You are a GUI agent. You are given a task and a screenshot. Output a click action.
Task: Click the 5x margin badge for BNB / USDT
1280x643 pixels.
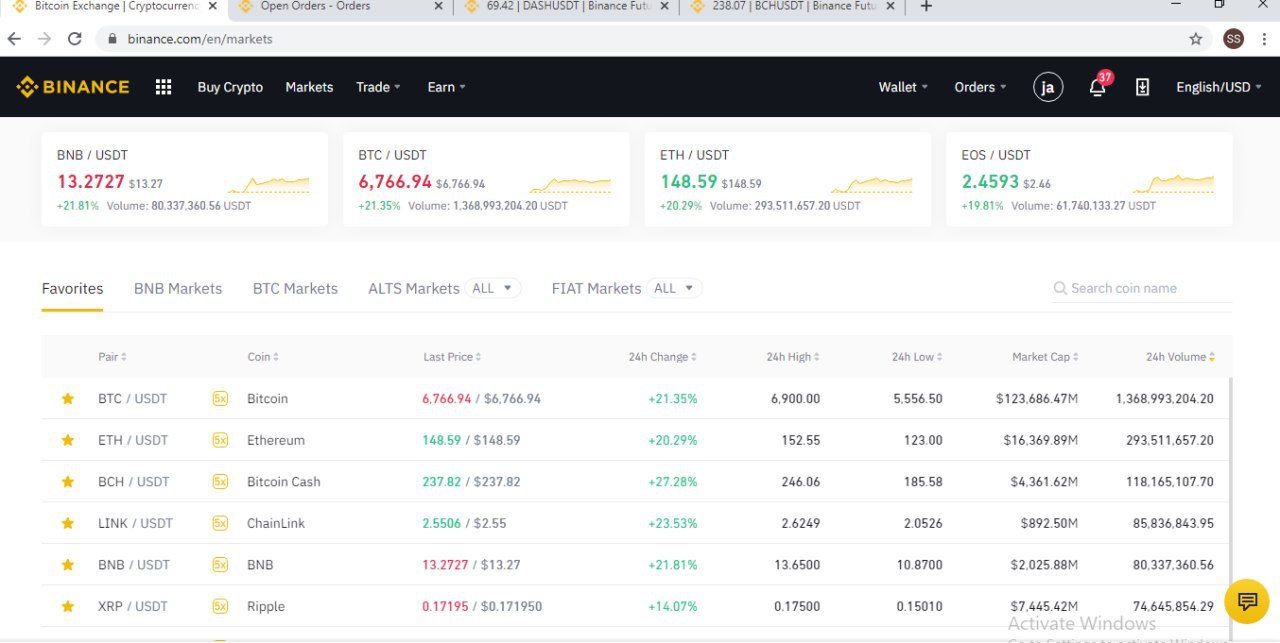pyautogui.click(x=220, y=565)
